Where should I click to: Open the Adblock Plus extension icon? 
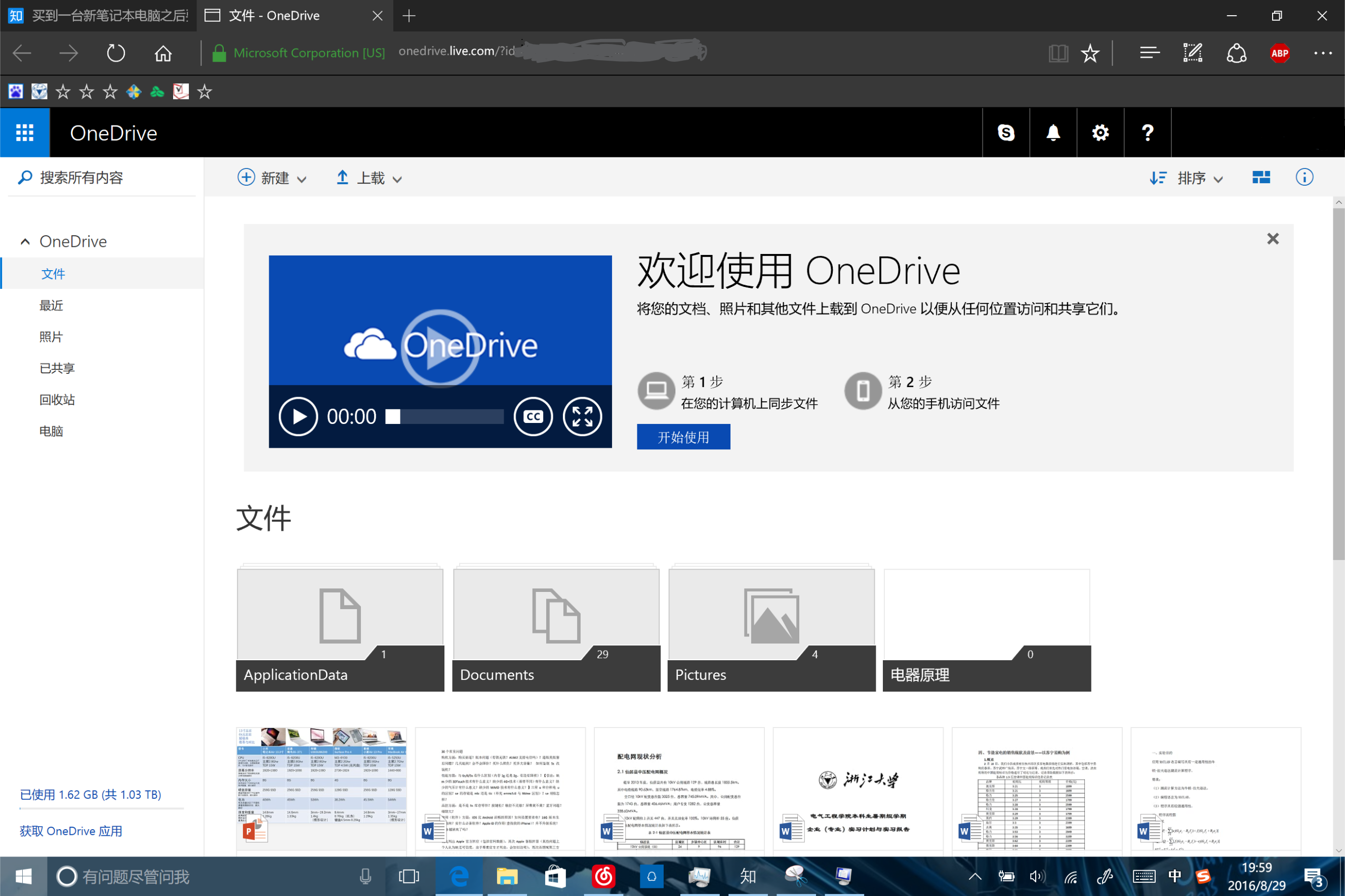tap(1279, 53)
